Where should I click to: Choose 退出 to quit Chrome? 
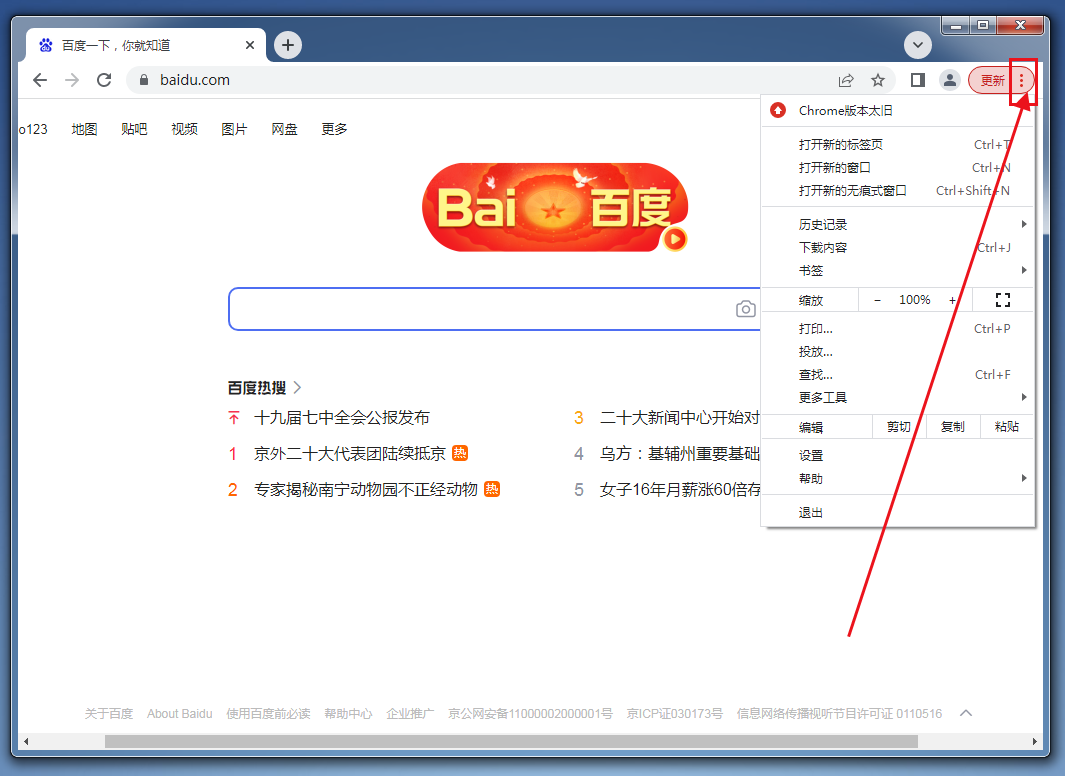click(x=897, y=513)
